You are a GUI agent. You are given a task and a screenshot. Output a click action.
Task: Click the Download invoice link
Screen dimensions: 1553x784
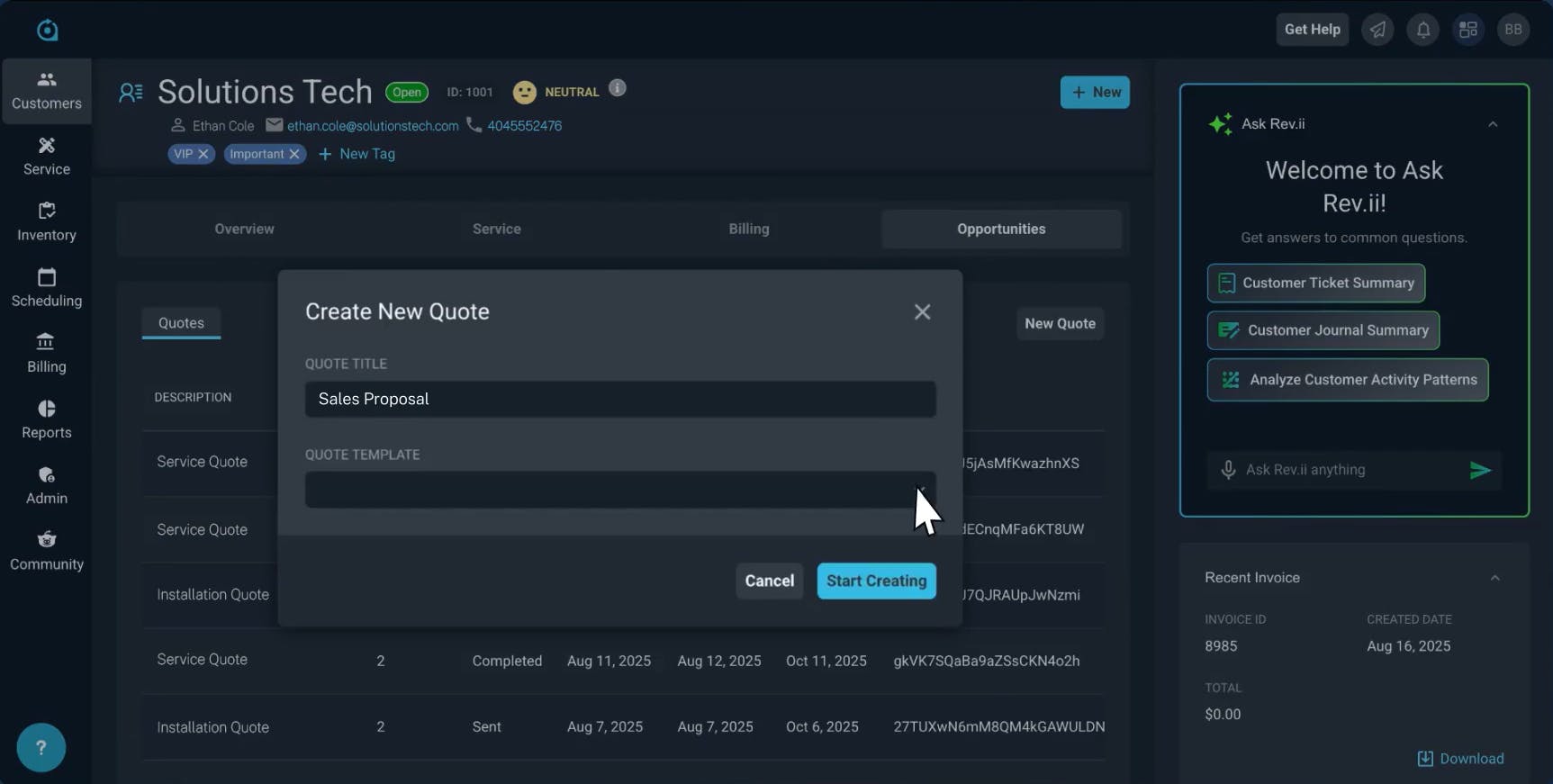click(1460, 758)
